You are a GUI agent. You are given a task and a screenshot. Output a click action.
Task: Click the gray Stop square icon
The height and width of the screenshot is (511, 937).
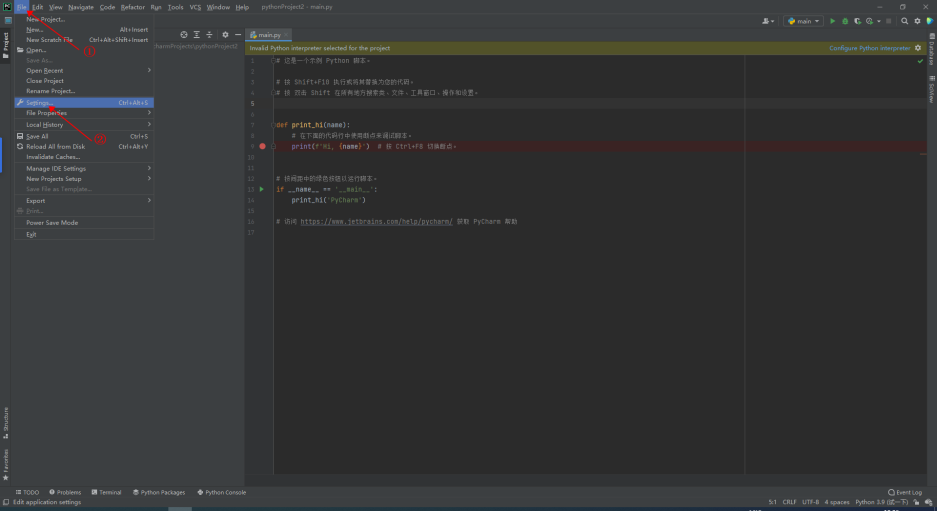point(889,21)
